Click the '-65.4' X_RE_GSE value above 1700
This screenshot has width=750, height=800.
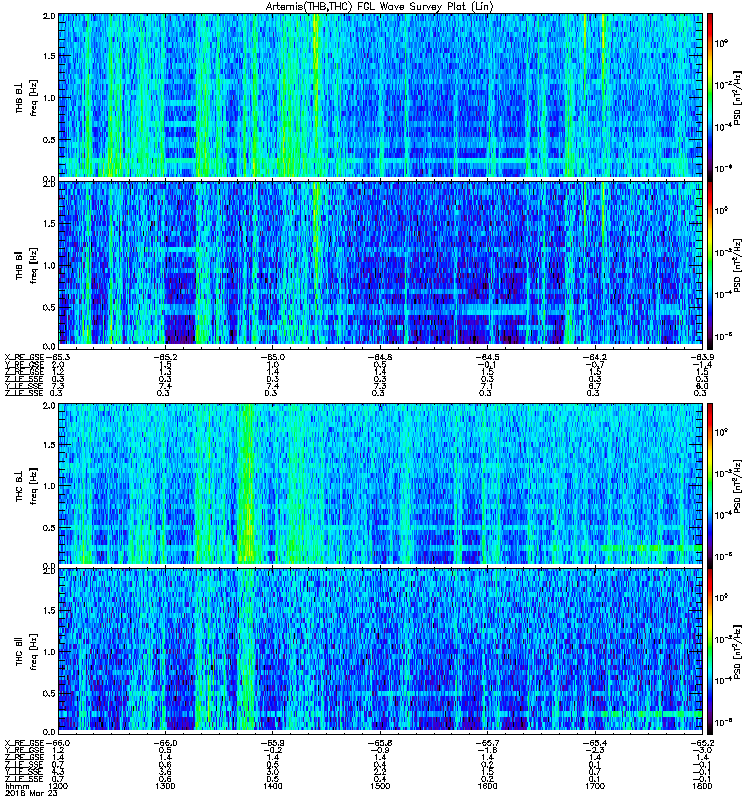point(594,743)
